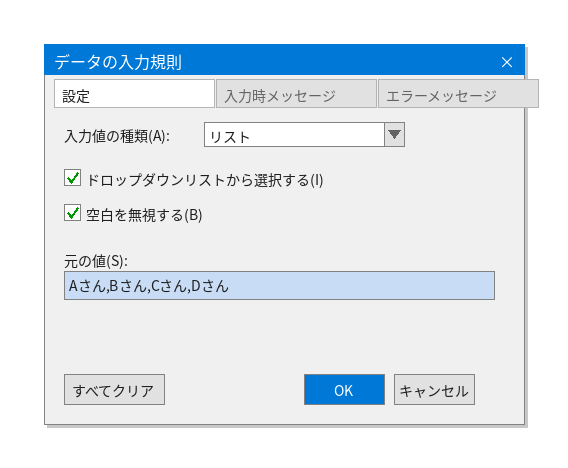Switch to the エラーメッセージ tab
This screenshot has width=568, height=468.
coord(458,94)
